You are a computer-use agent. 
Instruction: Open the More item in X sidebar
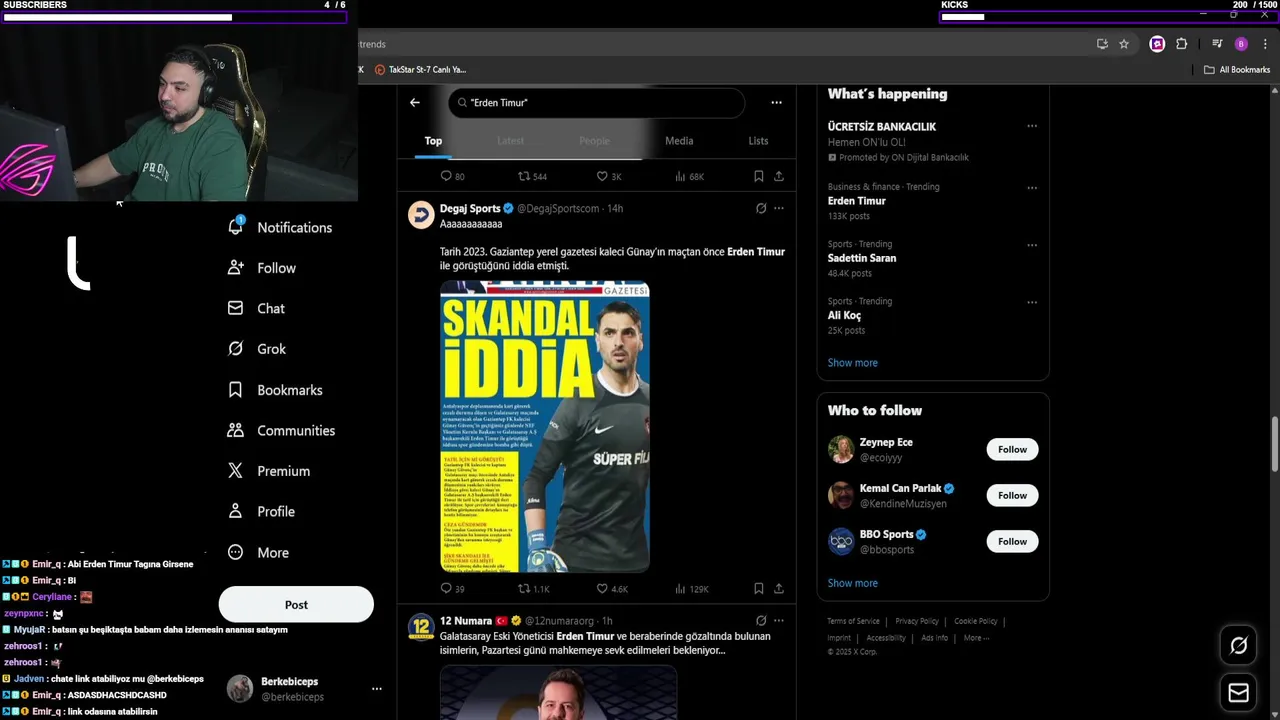click(x=259, y=552)
